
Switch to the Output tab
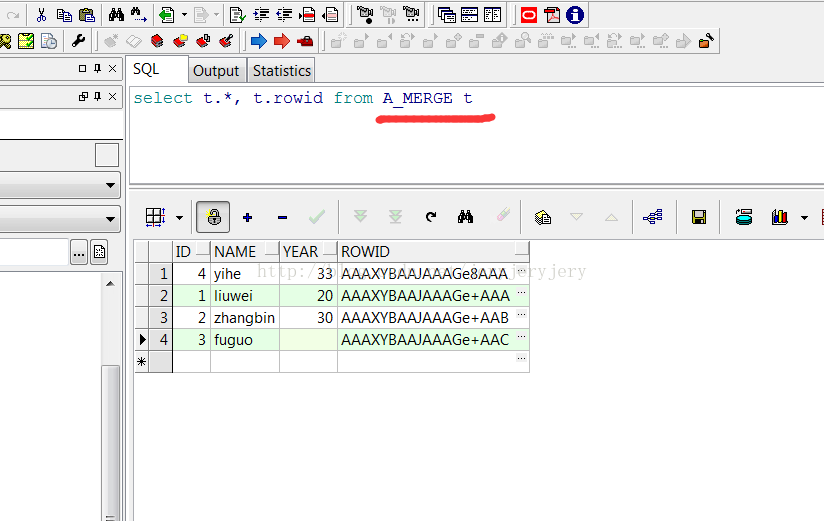[x=216, y=70]
